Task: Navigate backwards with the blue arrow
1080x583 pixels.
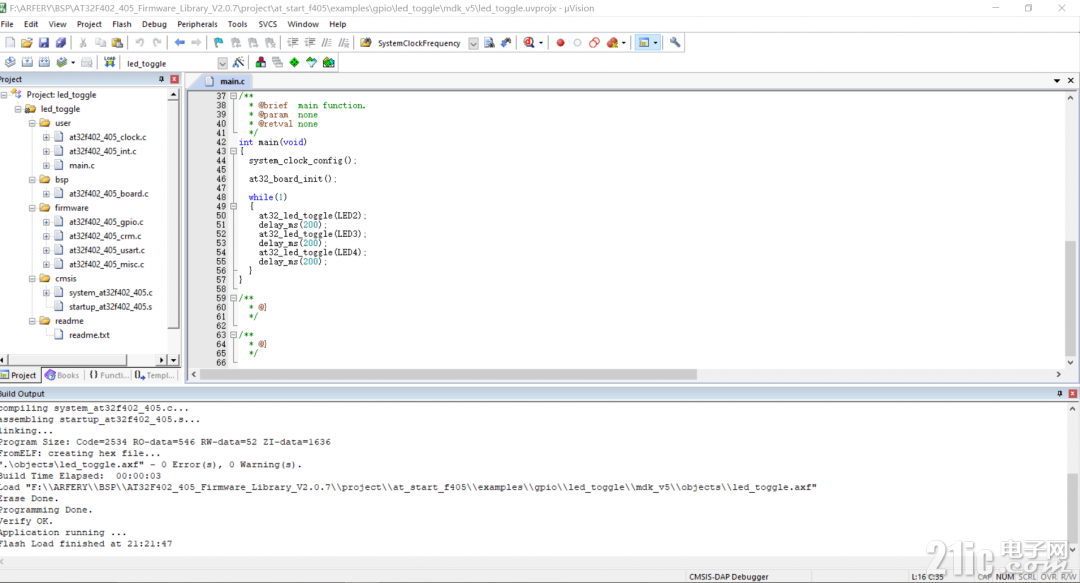Action: click(179, 43)
